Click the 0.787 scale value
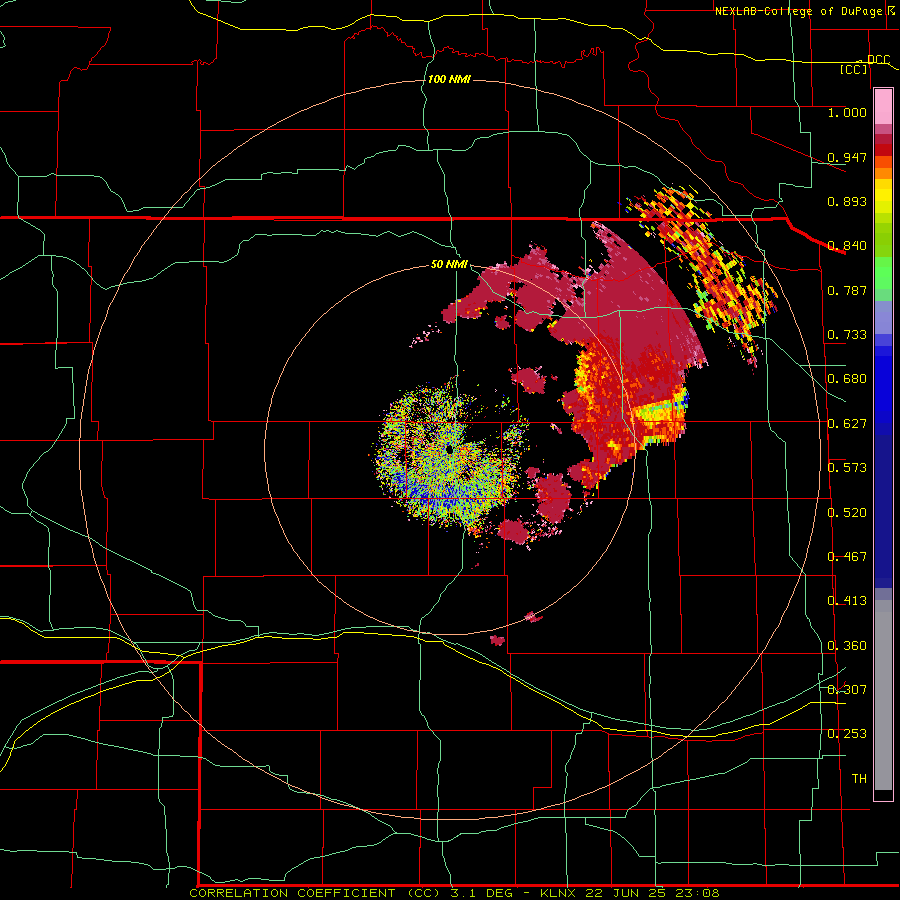Screen dimensions: 900x900 (847, 290)
